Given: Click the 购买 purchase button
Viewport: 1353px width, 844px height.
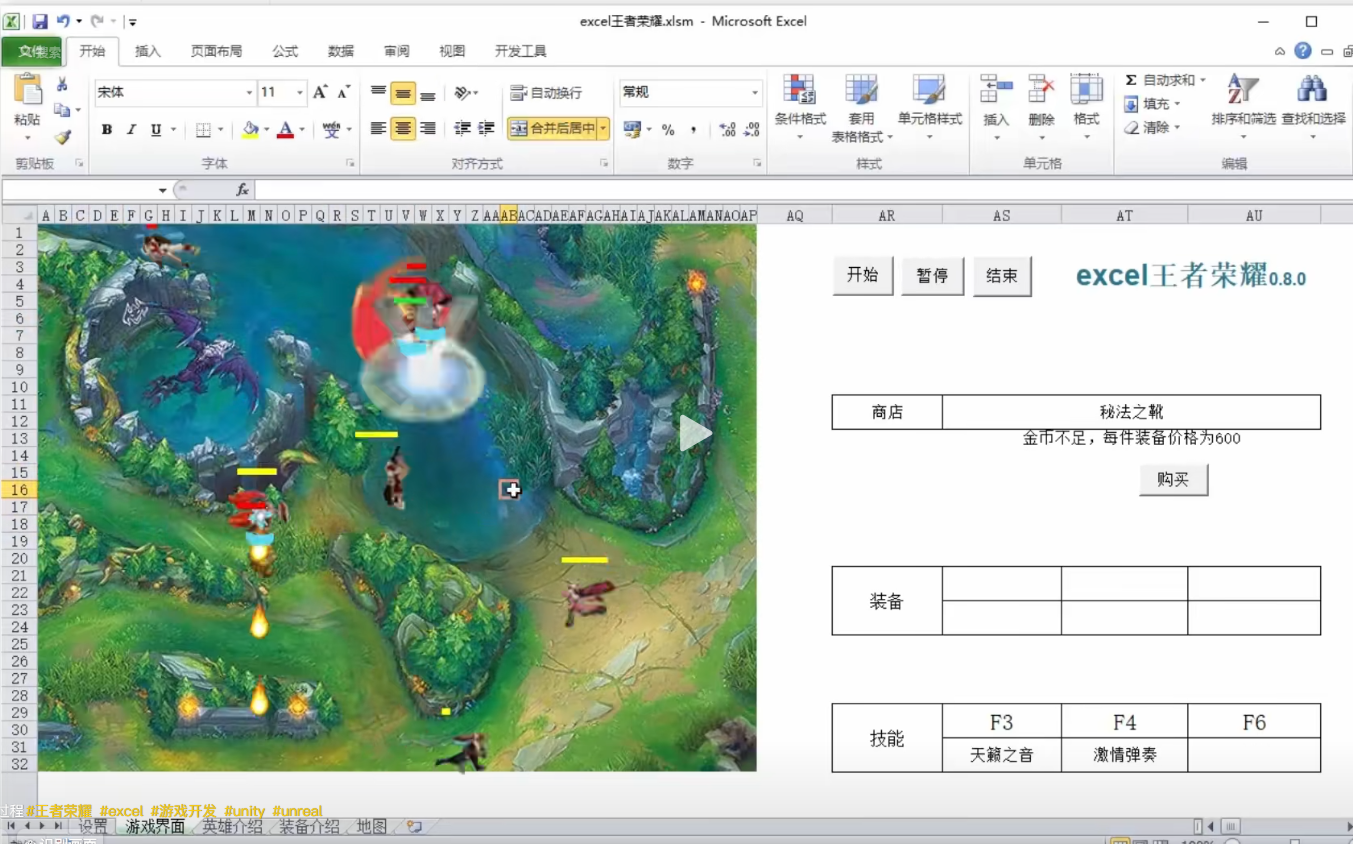Looking at the screenshot, I should (1173, 480).
